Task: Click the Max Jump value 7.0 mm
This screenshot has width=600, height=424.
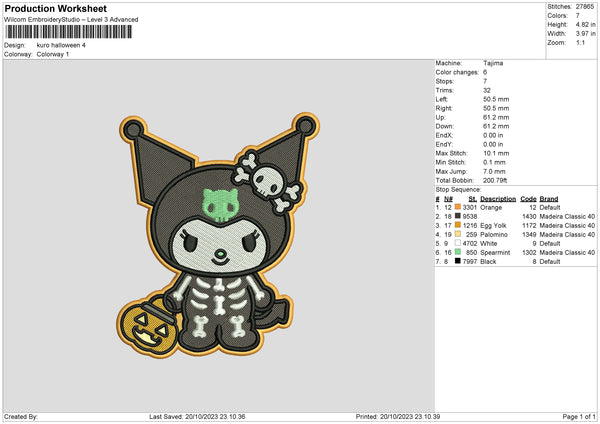Action: point(494,171)
